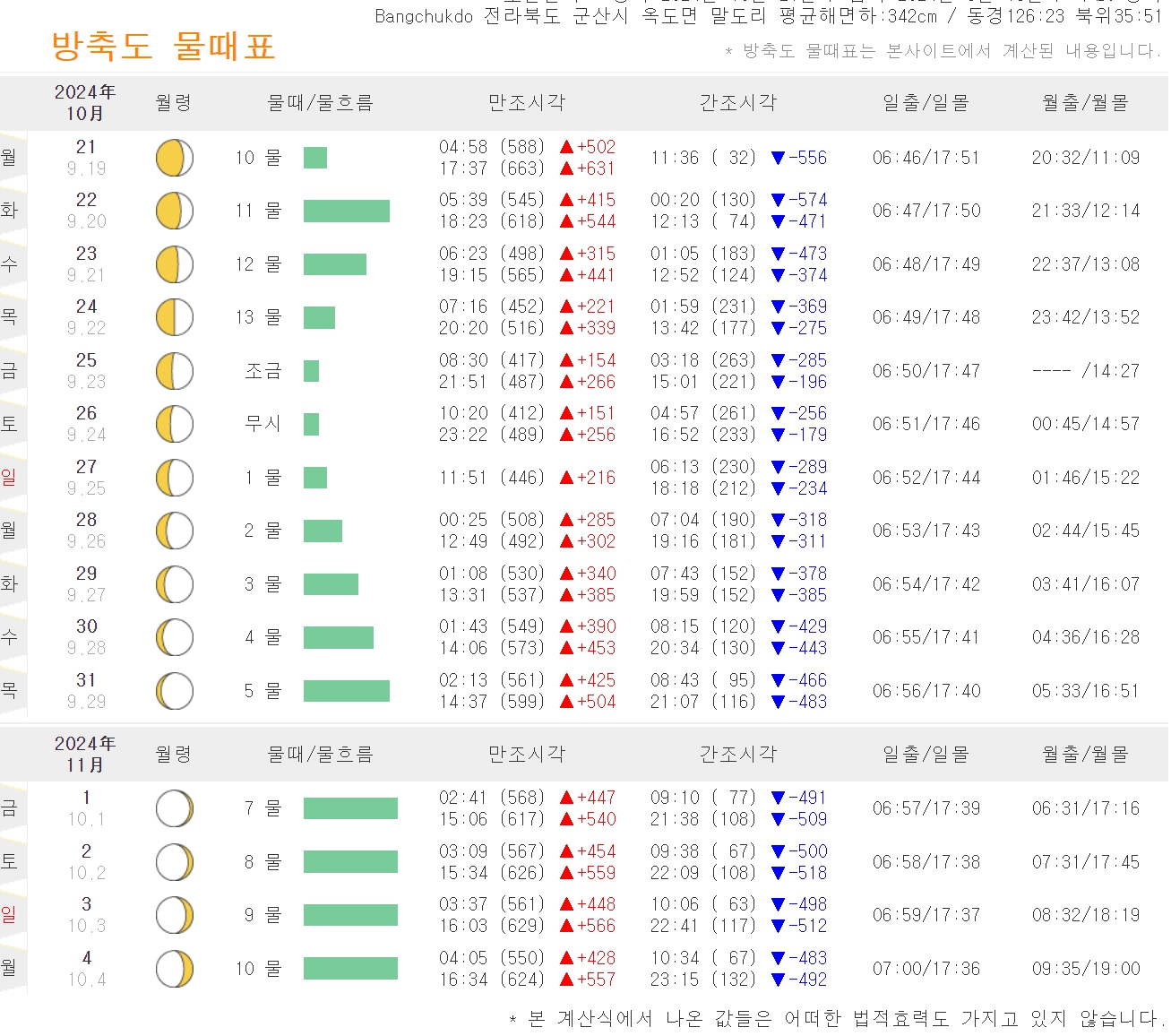Click the moon phase icon beside 조금
Viewport: 1171px width, 1036px height.
pos(174,370)
